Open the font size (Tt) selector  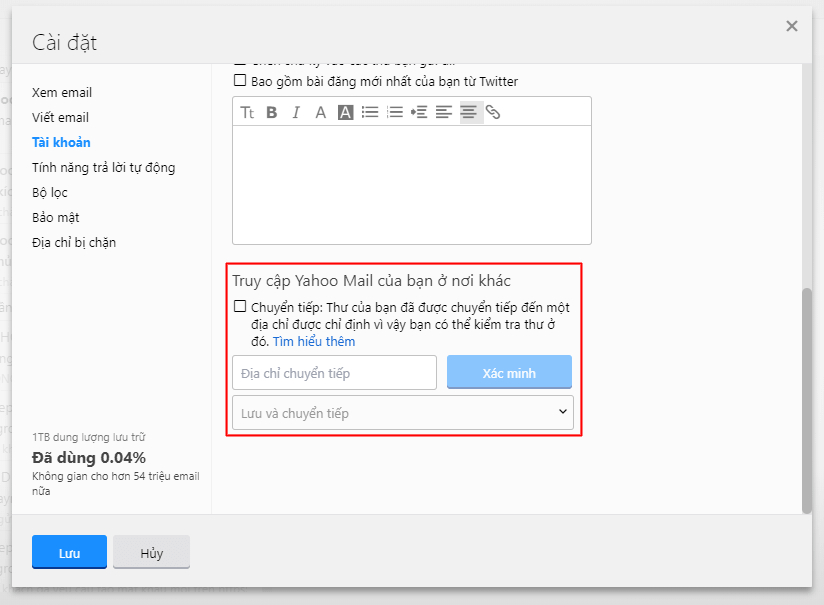tap(248, 112)
